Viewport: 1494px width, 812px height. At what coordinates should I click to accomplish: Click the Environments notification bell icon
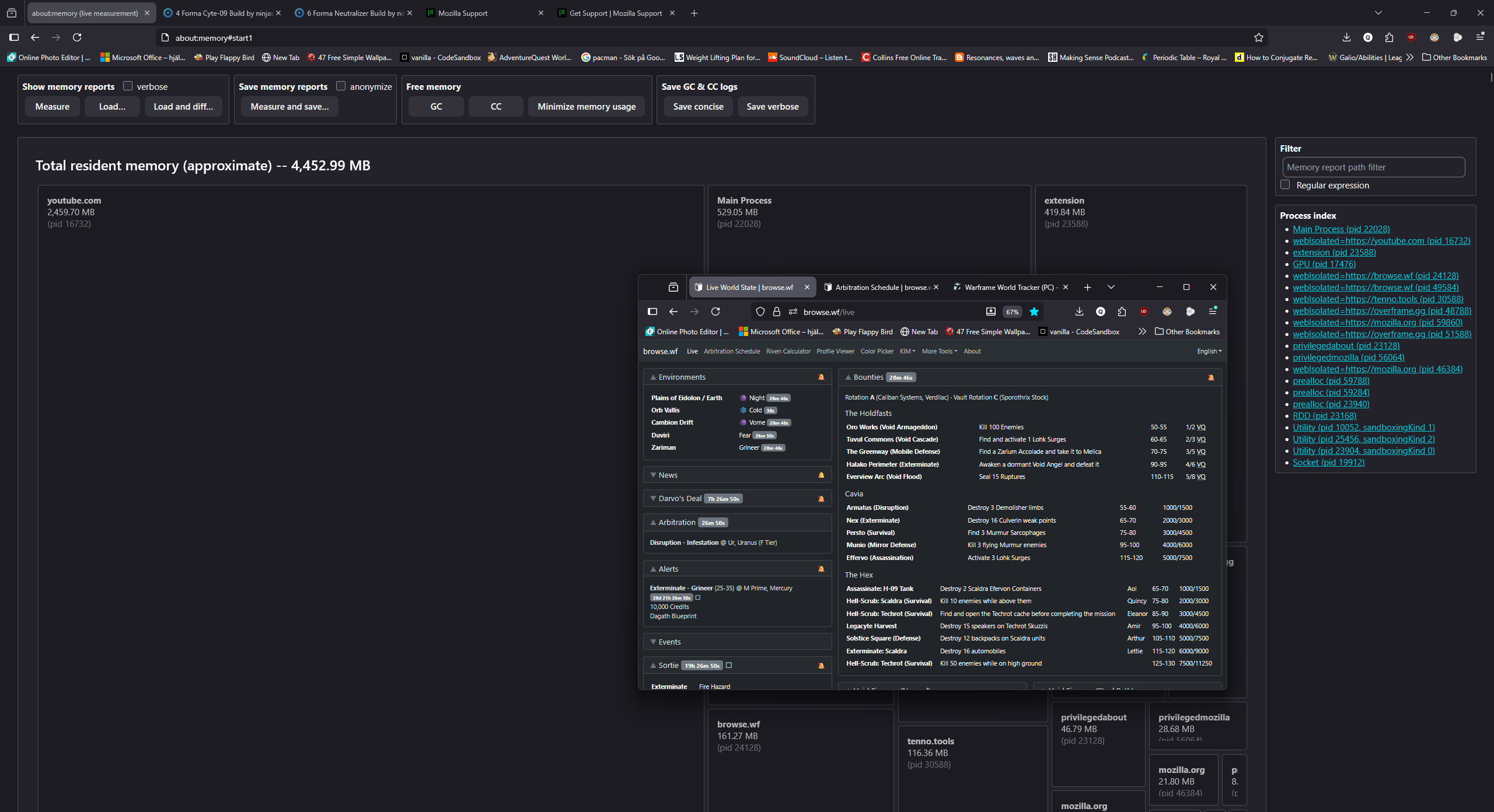[x=821, y=377]
